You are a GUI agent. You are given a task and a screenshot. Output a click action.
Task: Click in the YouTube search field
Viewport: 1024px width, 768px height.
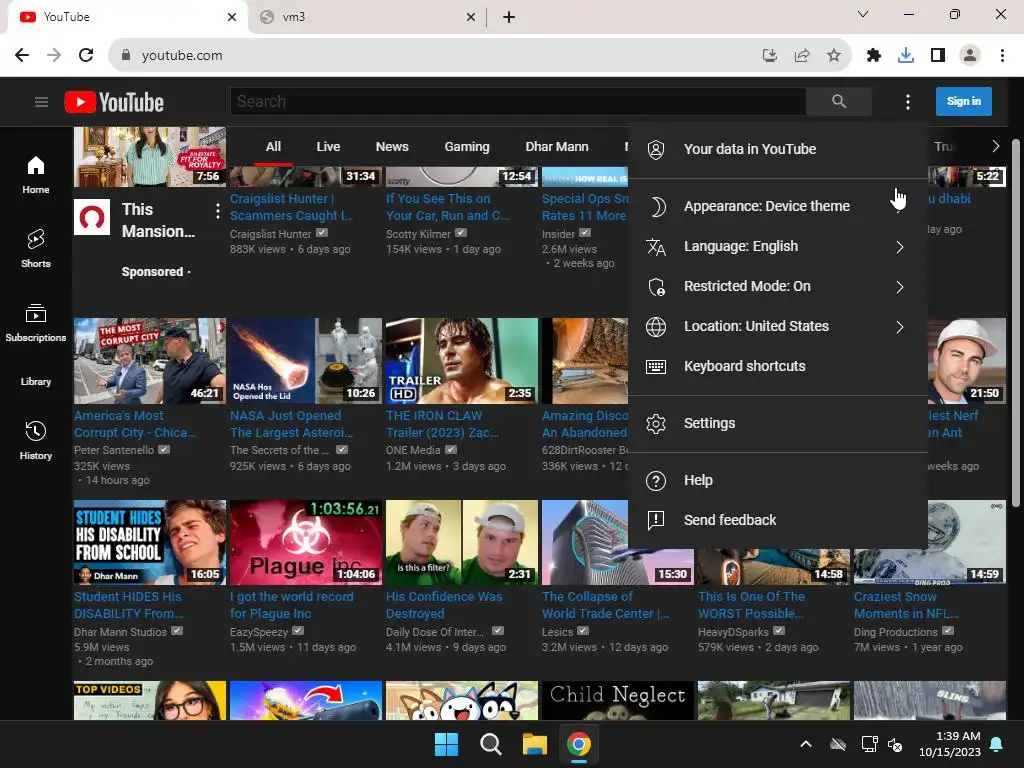point(518,101)
